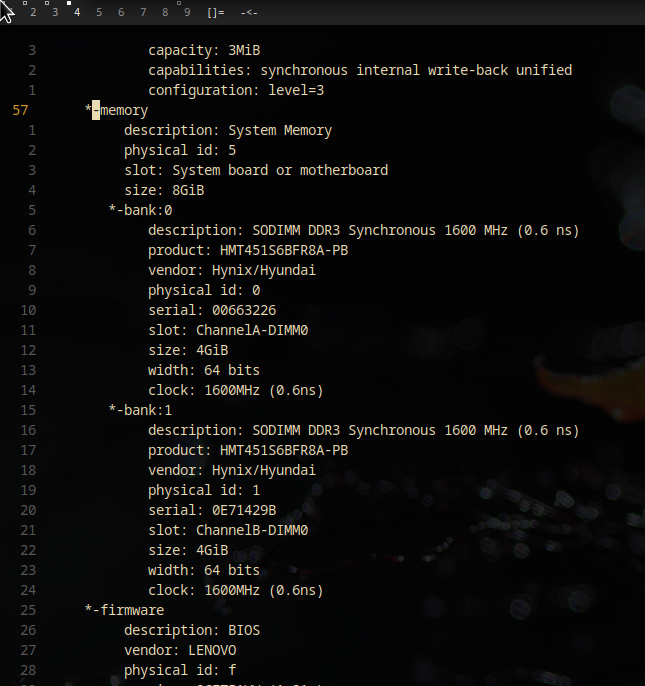Click the vendor LENOVO line
The height and width of the screenshot is (686, 645).
[x=180, y=650]
